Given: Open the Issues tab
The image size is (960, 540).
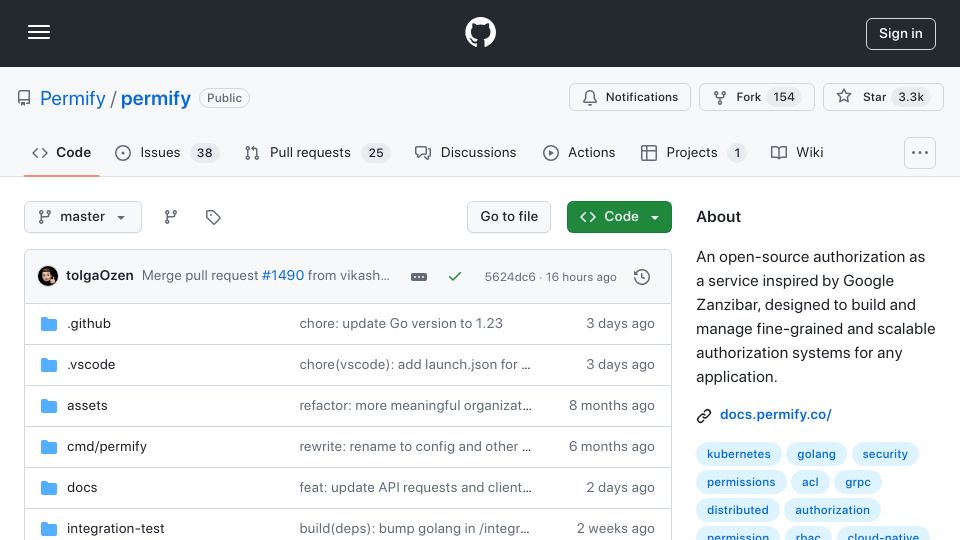Looking at the screenshot, I should (x=166, y=152).
